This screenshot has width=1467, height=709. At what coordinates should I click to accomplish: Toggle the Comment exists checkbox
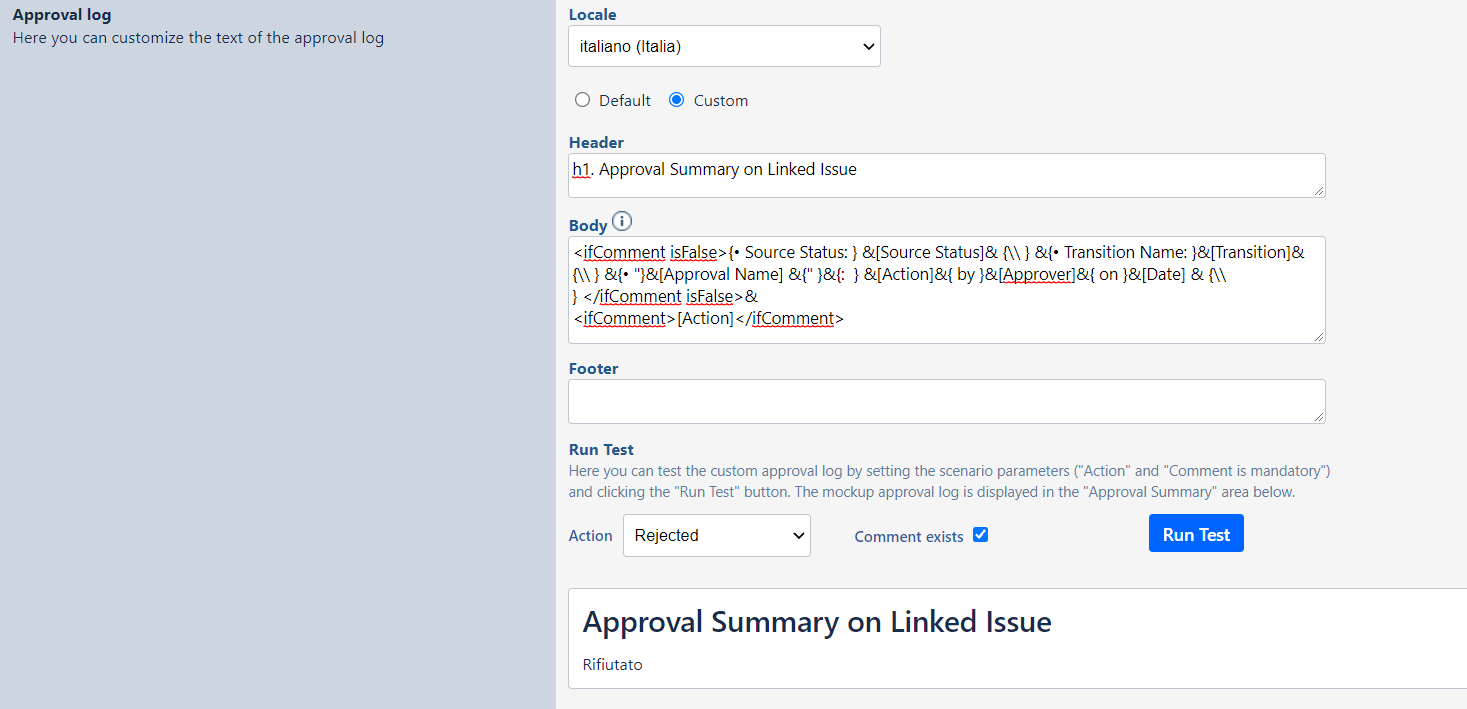pyautogui.click(x=980, y=535)
